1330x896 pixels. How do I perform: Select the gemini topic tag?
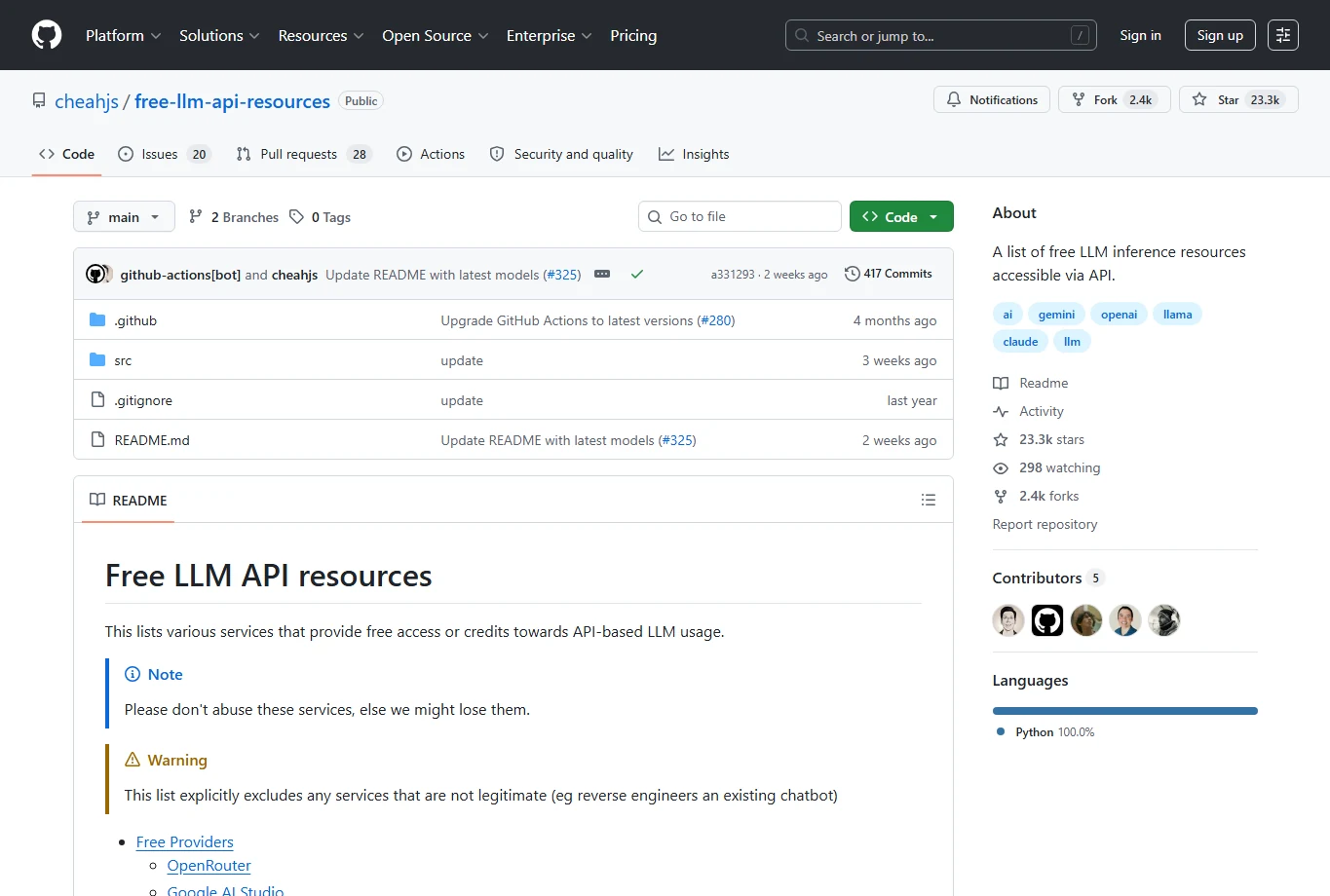pyautogui.click(x=1056, y=314)
